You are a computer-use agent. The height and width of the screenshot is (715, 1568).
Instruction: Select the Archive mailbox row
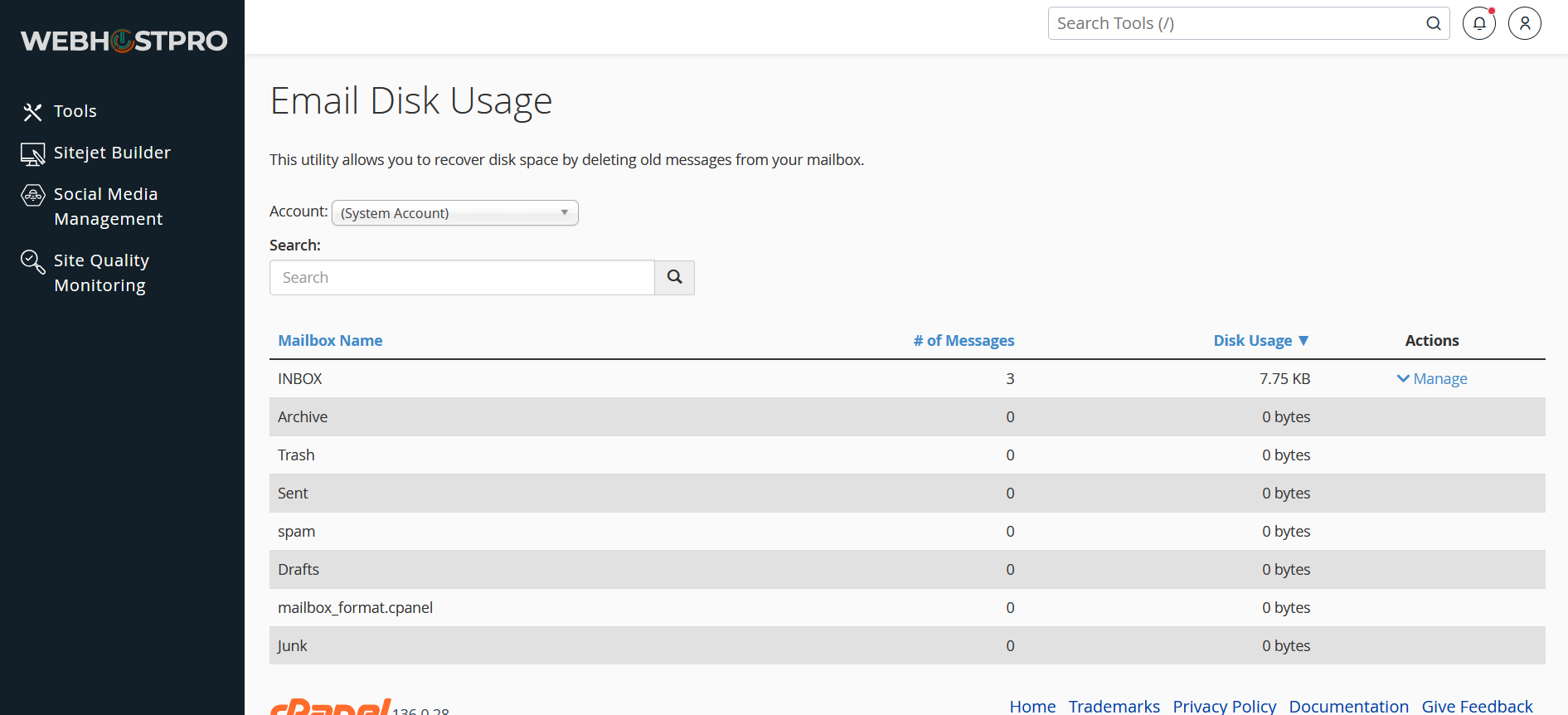(x=907, y=417)
